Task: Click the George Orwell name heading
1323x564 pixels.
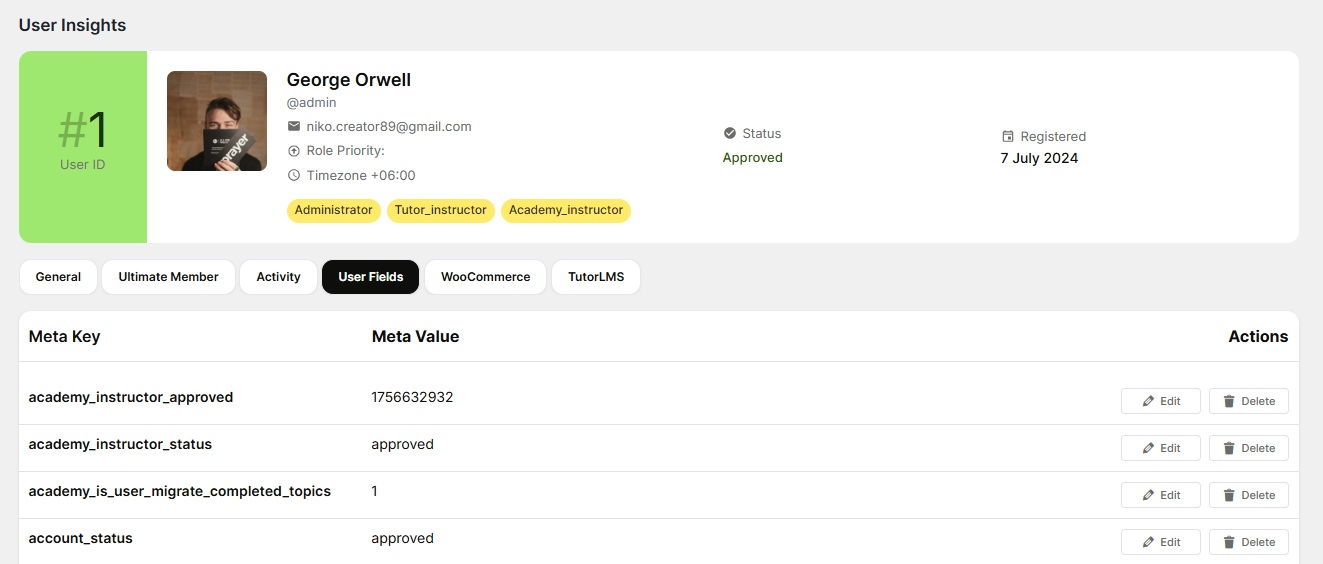Action: click(349, 80)
